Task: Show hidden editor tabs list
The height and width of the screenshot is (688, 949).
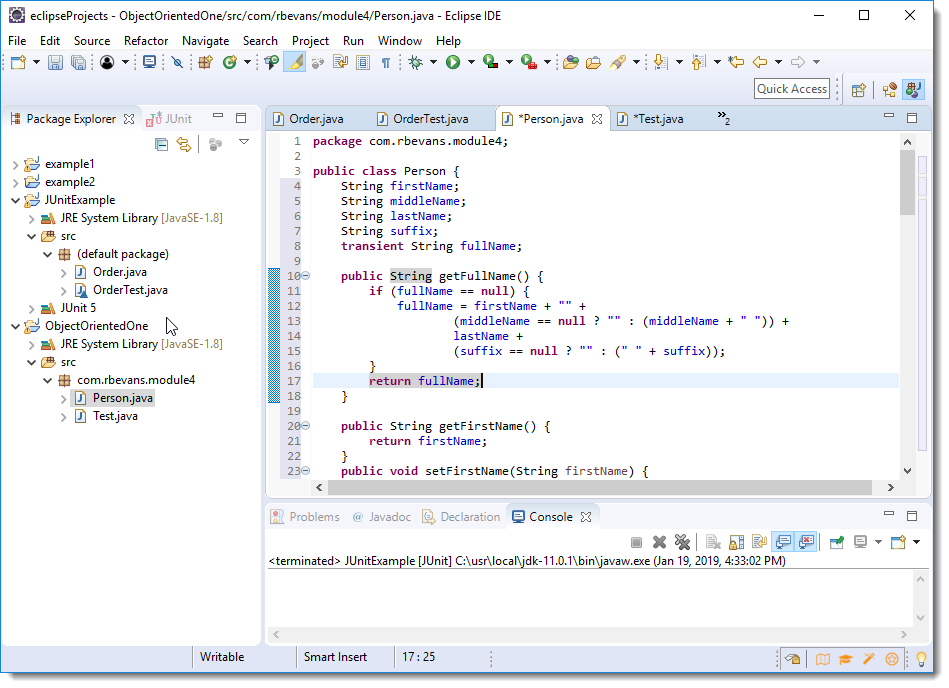Action: [x=723, y=118]
